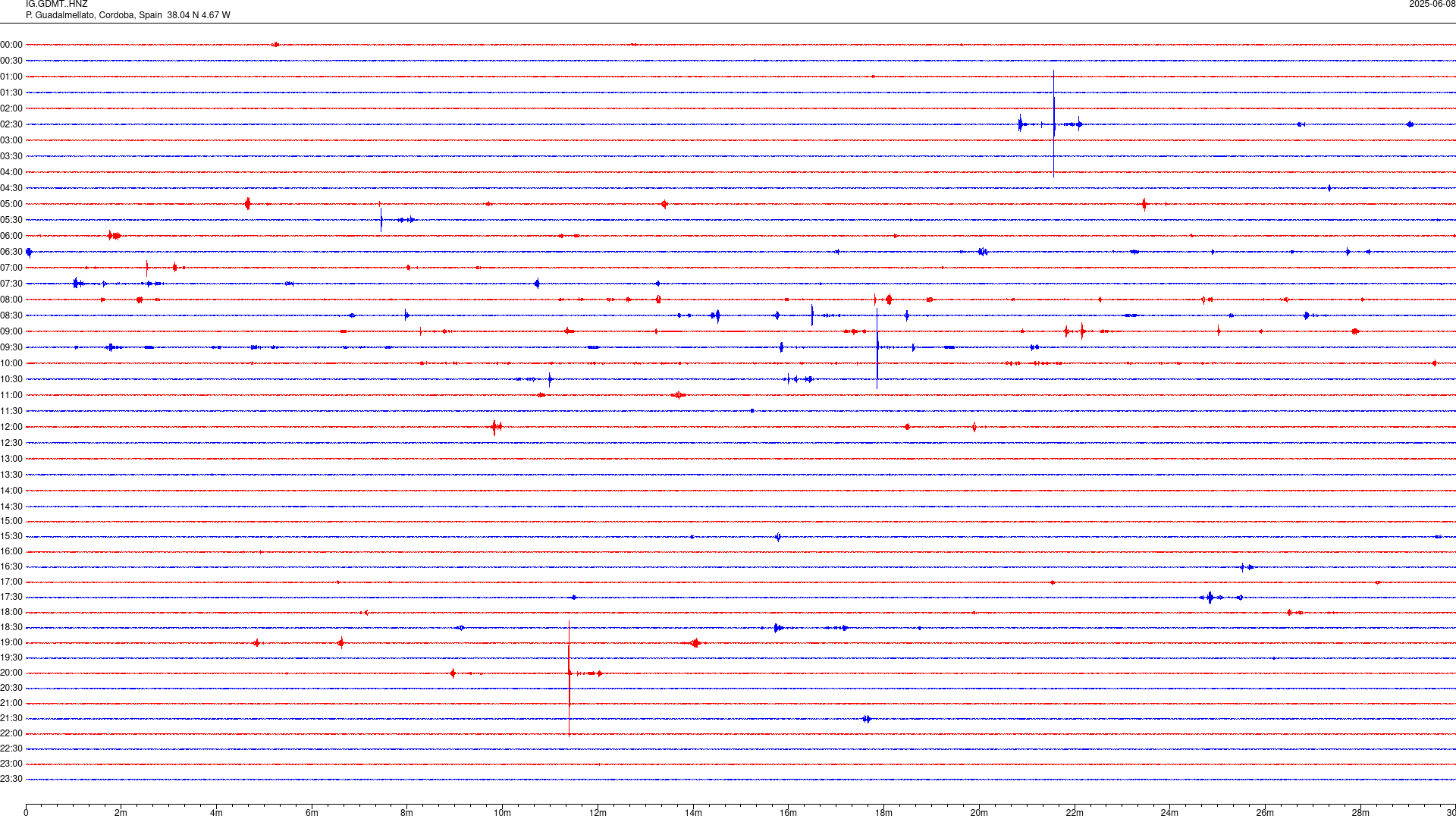Click the 4m tick on time axis

(216, 813)
